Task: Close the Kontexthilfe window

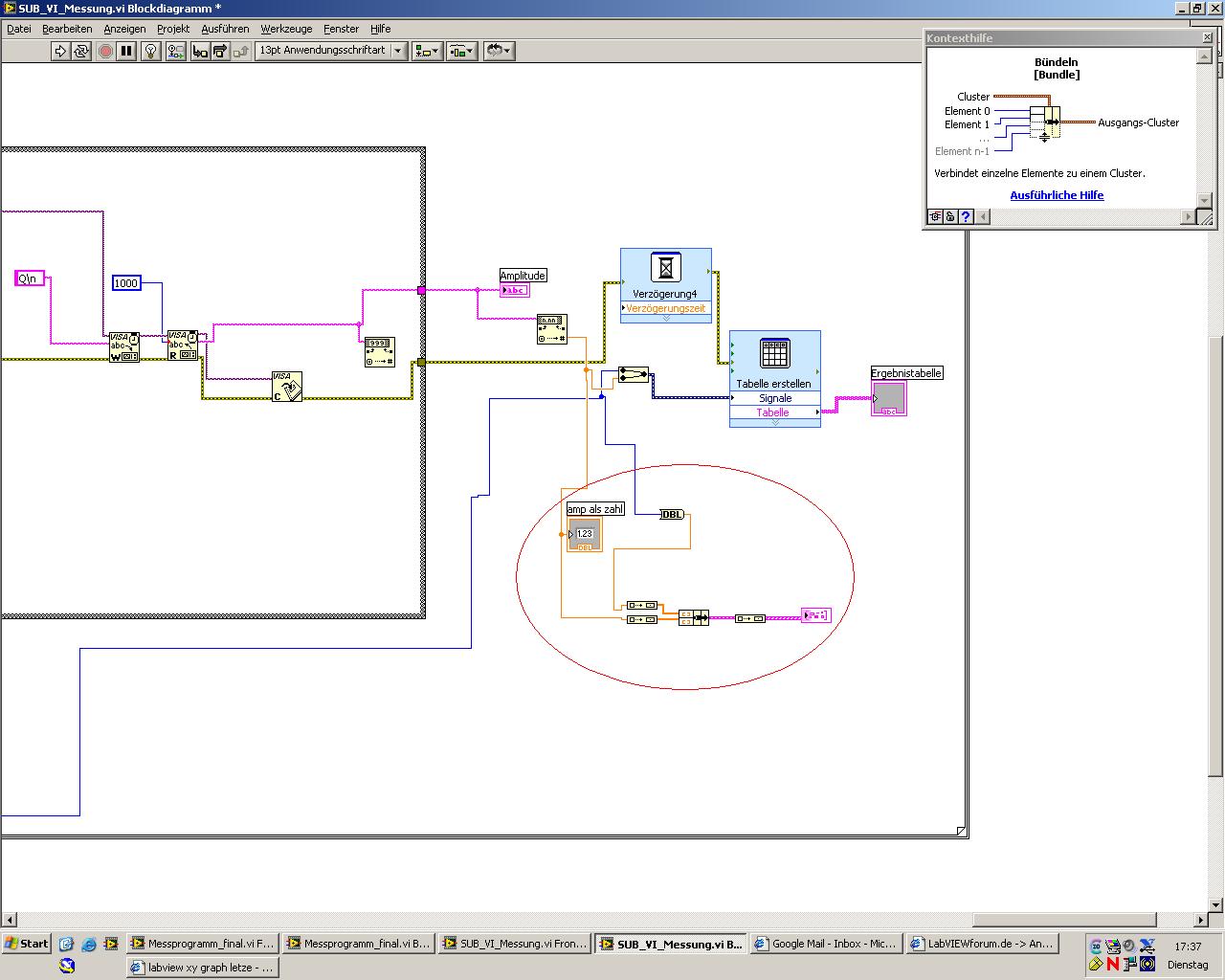Action: 1207,38
